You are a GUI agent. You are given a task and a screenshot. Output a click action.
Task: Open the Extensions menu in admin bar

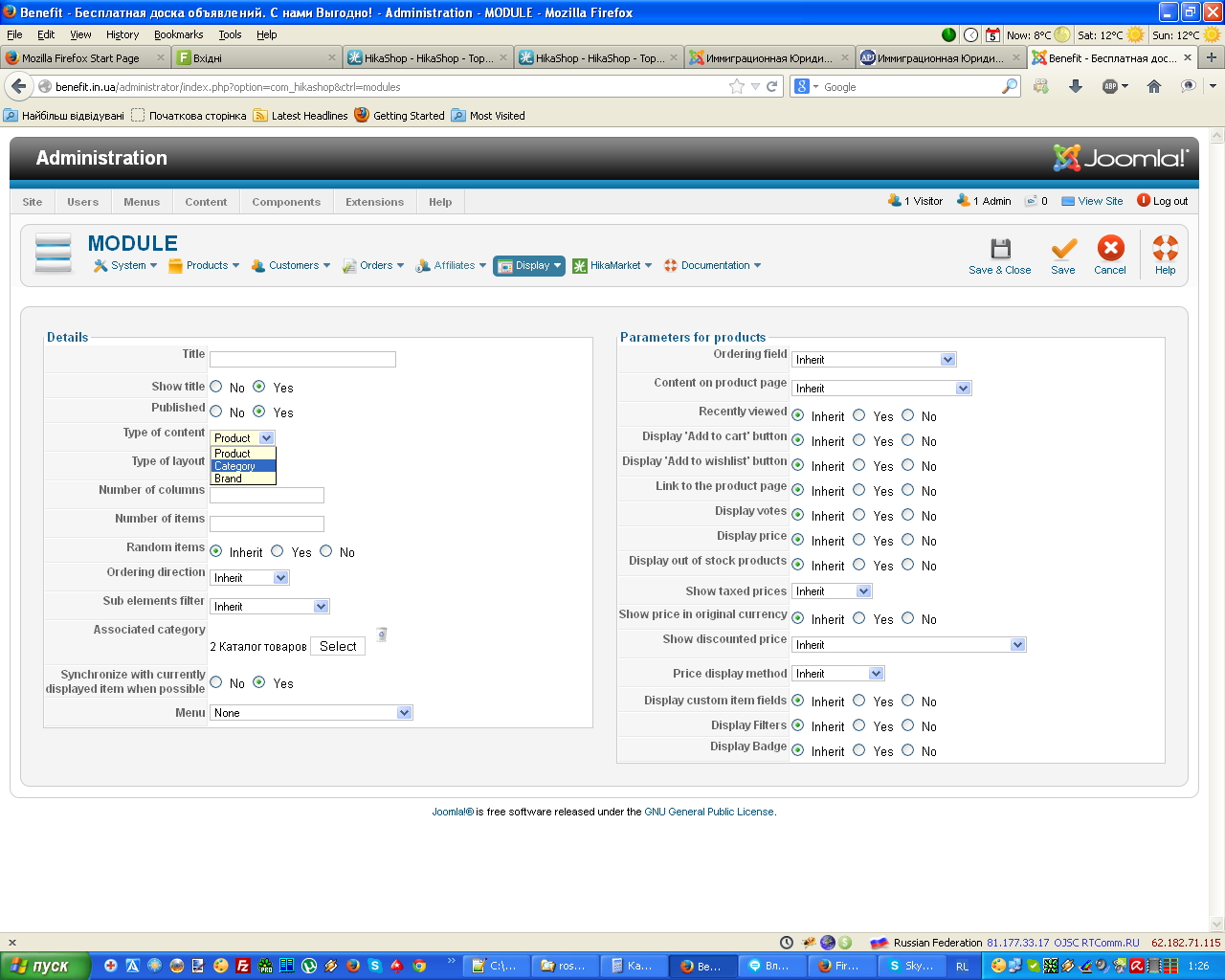(374, 202)
